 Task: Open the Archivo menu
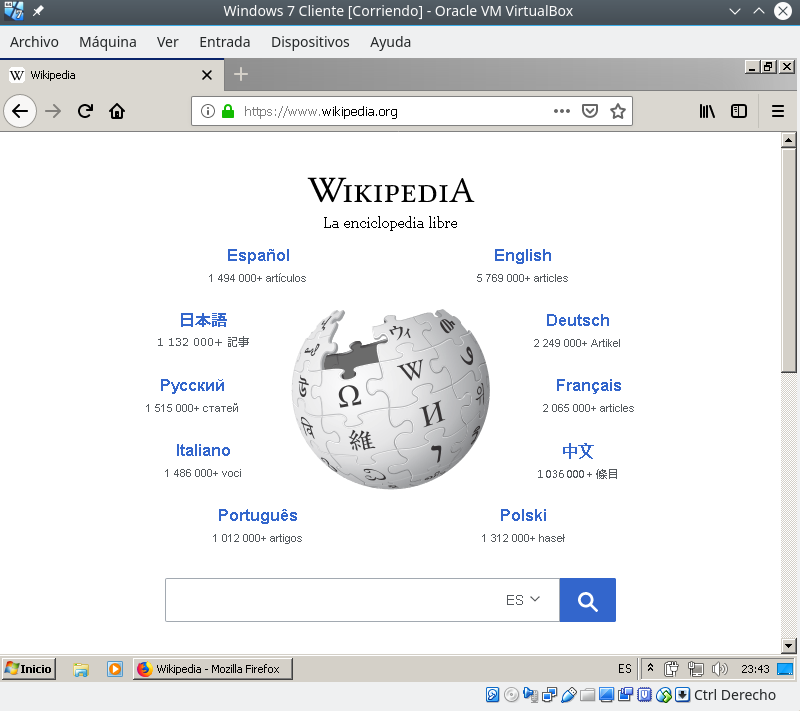coord(34,42)
